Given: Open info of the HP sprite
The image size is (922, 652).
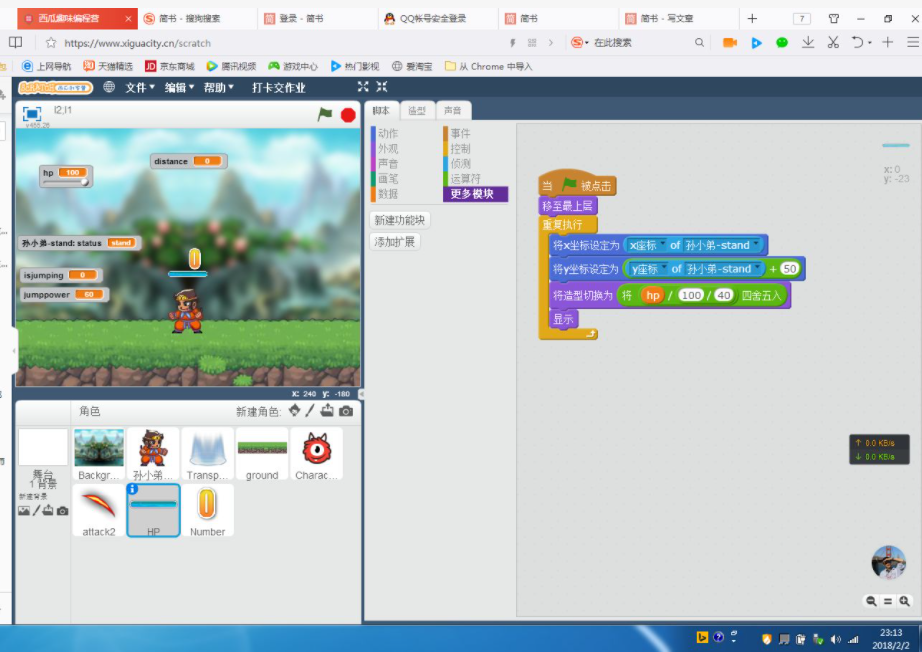Looking at the screenshot, I should tap(133, 489).
